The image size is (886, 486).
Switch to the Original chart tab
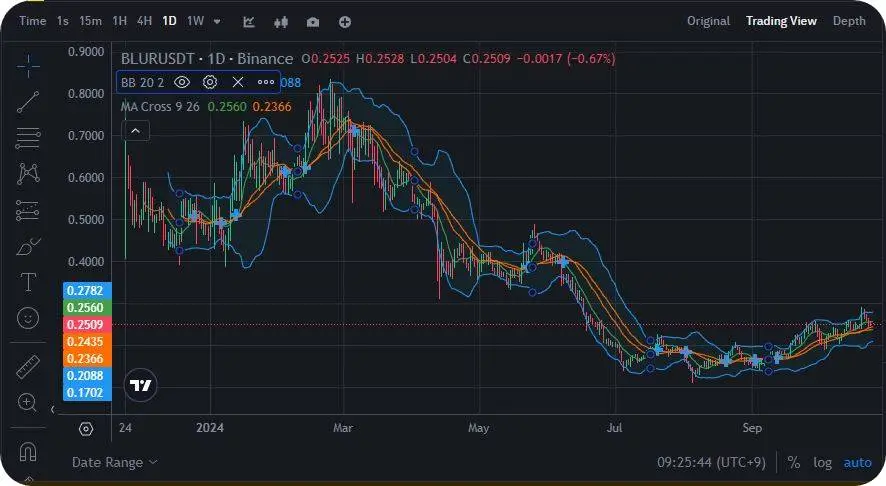tap(708, 21)
